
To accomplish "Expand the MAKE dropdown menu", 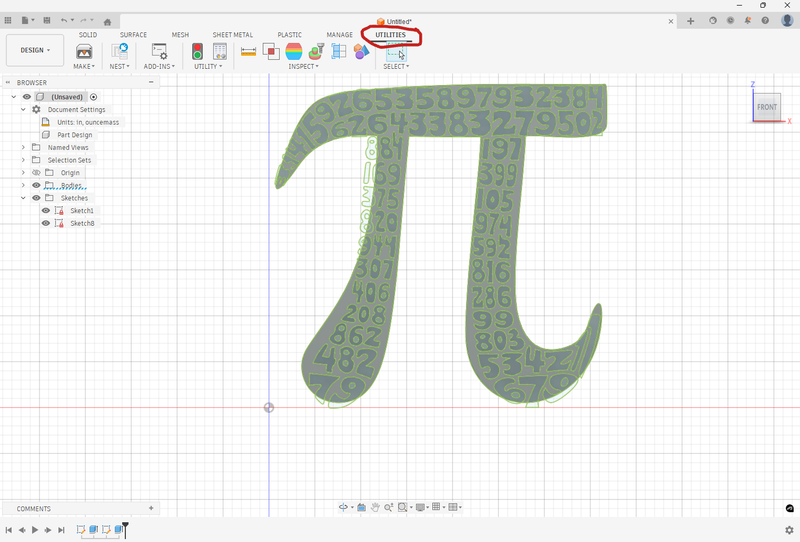I will (84, 66).
